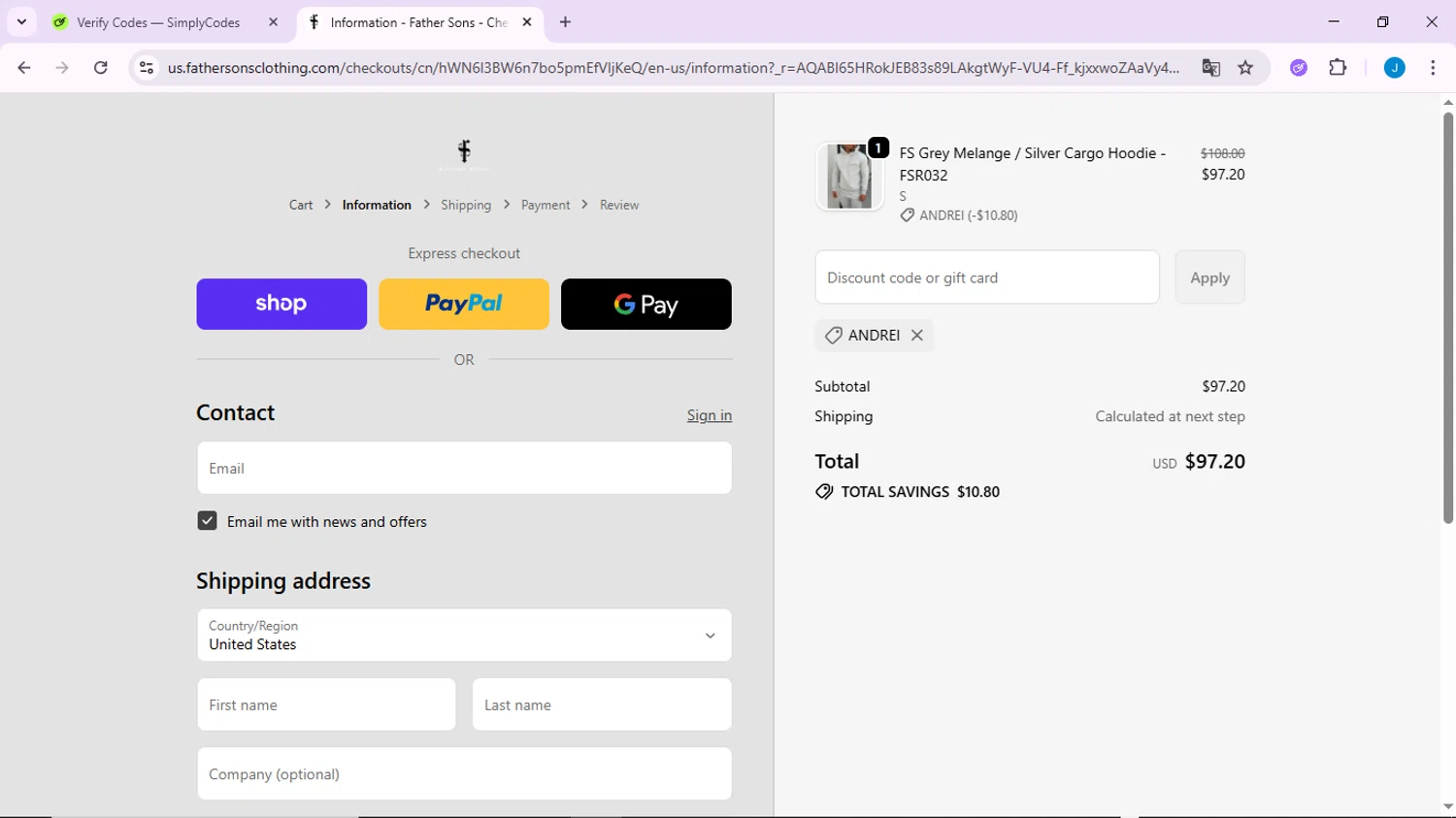
Task: Check out with Shop Pay
Action: tap(281, 304)
